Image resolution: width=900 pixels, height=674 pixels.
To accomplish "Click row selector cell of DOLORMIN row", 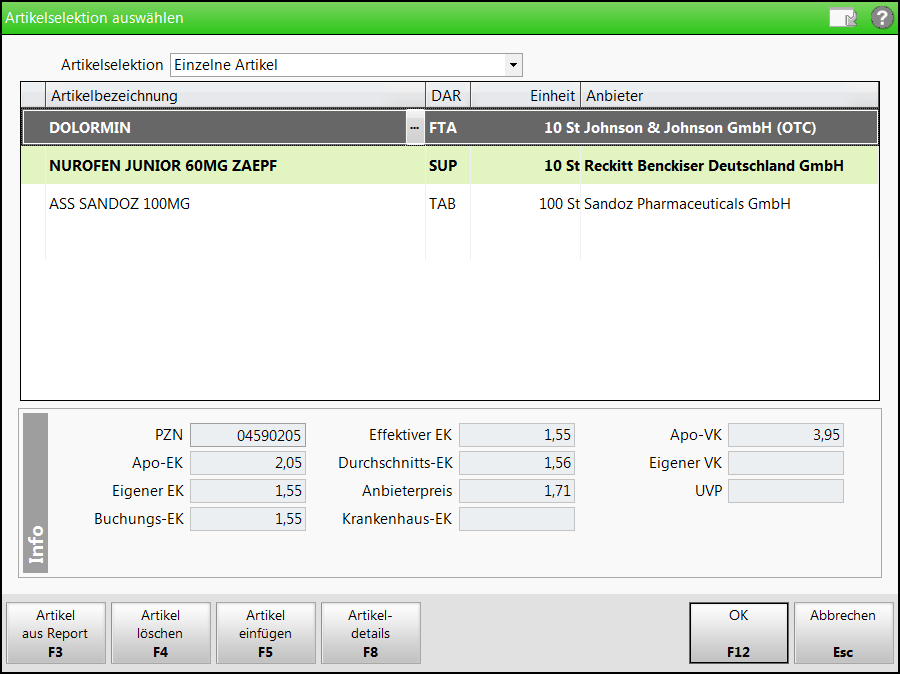I will click(x=34, y=127).
